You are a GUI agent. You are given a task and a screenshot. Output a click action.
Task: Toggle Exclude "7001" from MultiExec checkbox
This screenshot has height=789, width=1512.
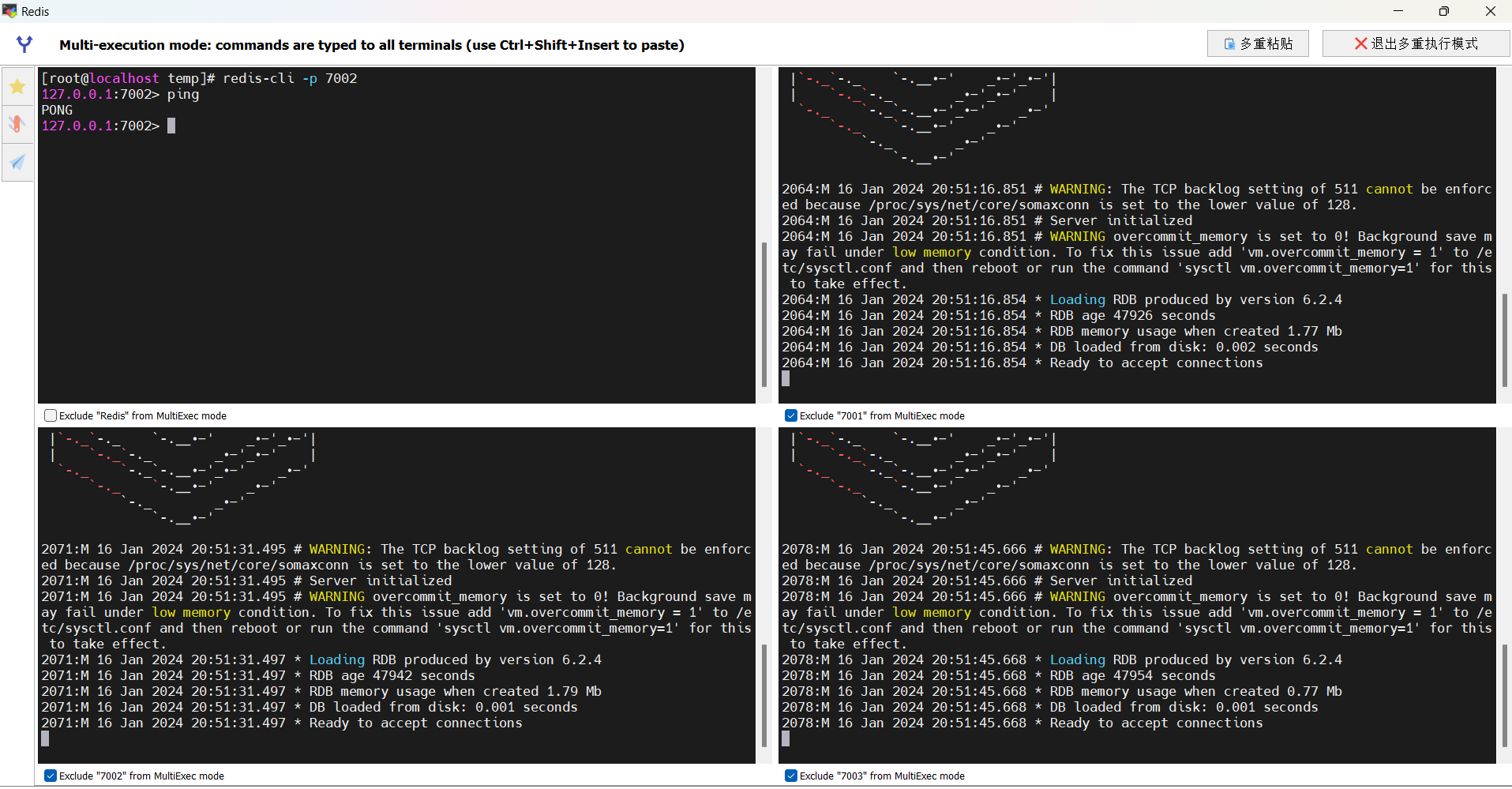[x=791, y=415]
